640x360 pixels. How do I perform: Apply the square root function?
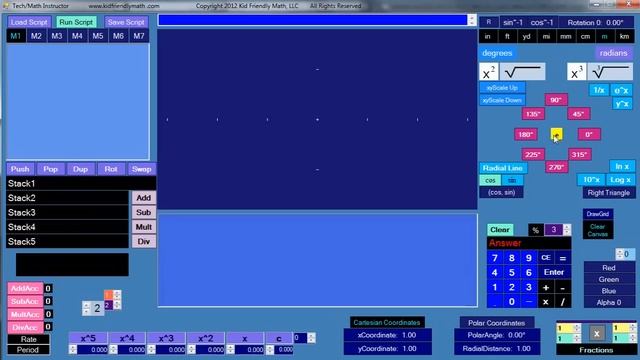point(522,72)
